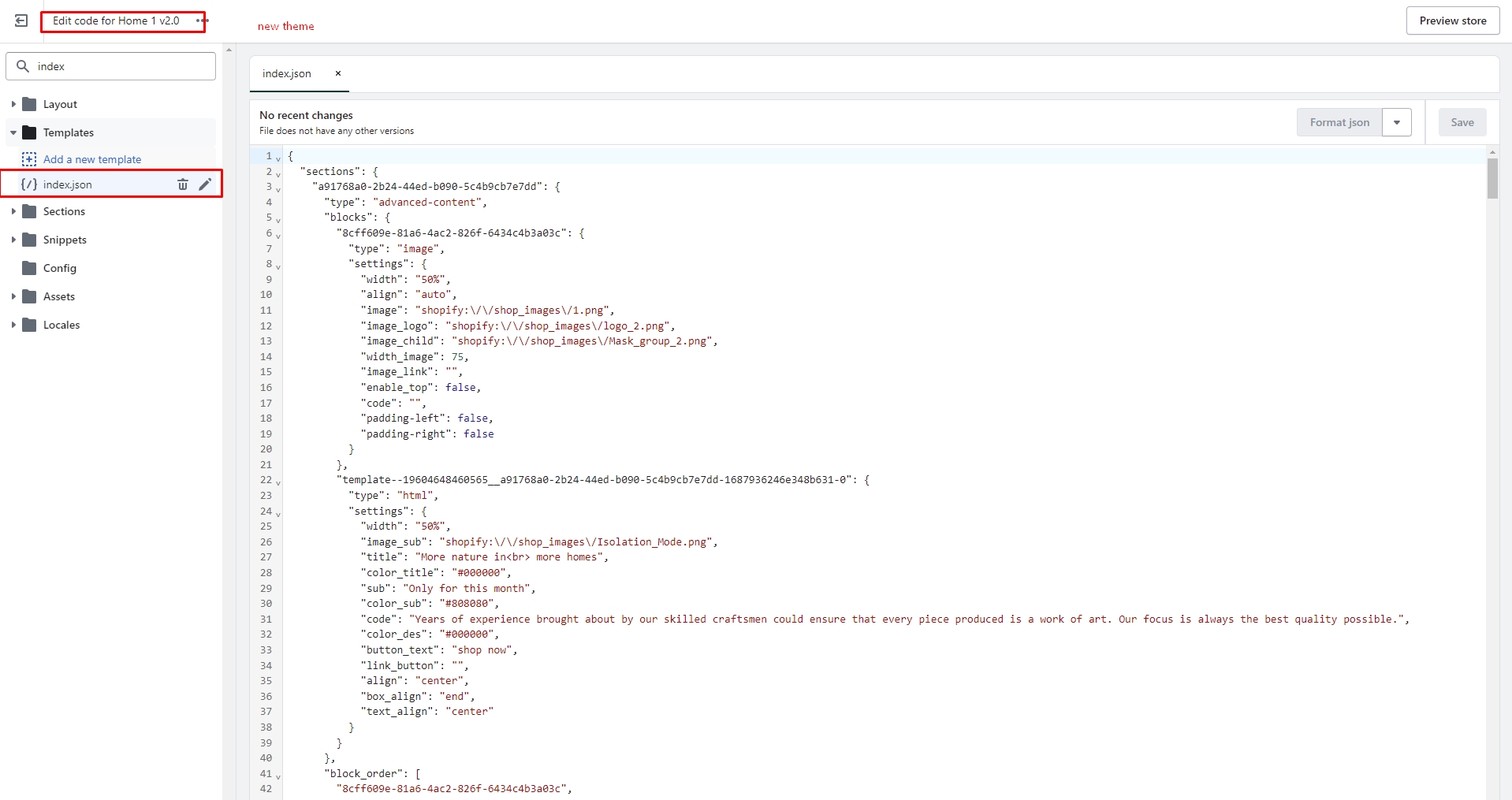Screen dimensions: 1512x800
Task: Rename index.json with the pencil icon
Action: click(205, 184)
